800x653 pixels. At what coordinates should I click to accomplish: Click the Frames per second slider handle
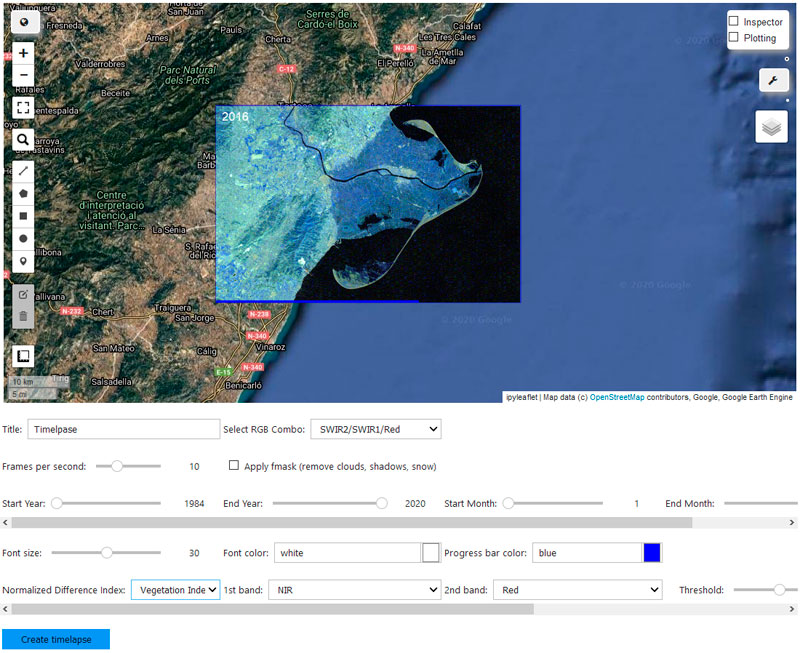click(117, 466)
